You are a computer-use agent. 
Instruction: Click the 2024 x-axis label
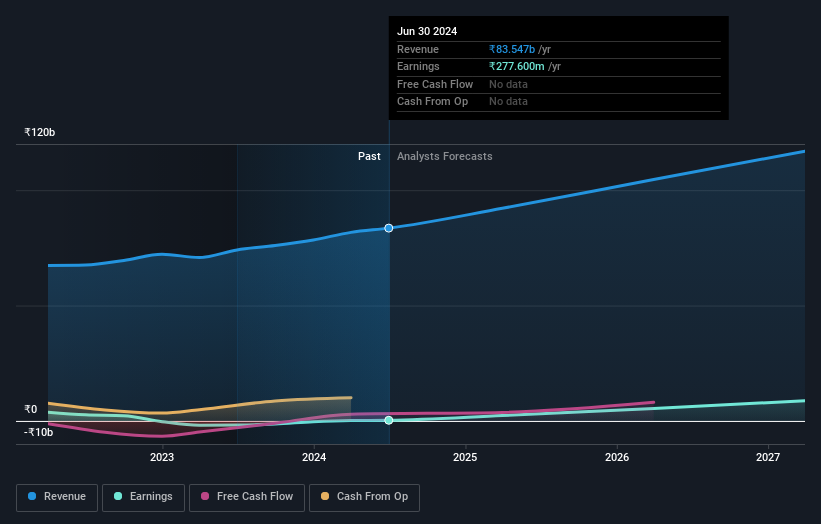(314, 457)
